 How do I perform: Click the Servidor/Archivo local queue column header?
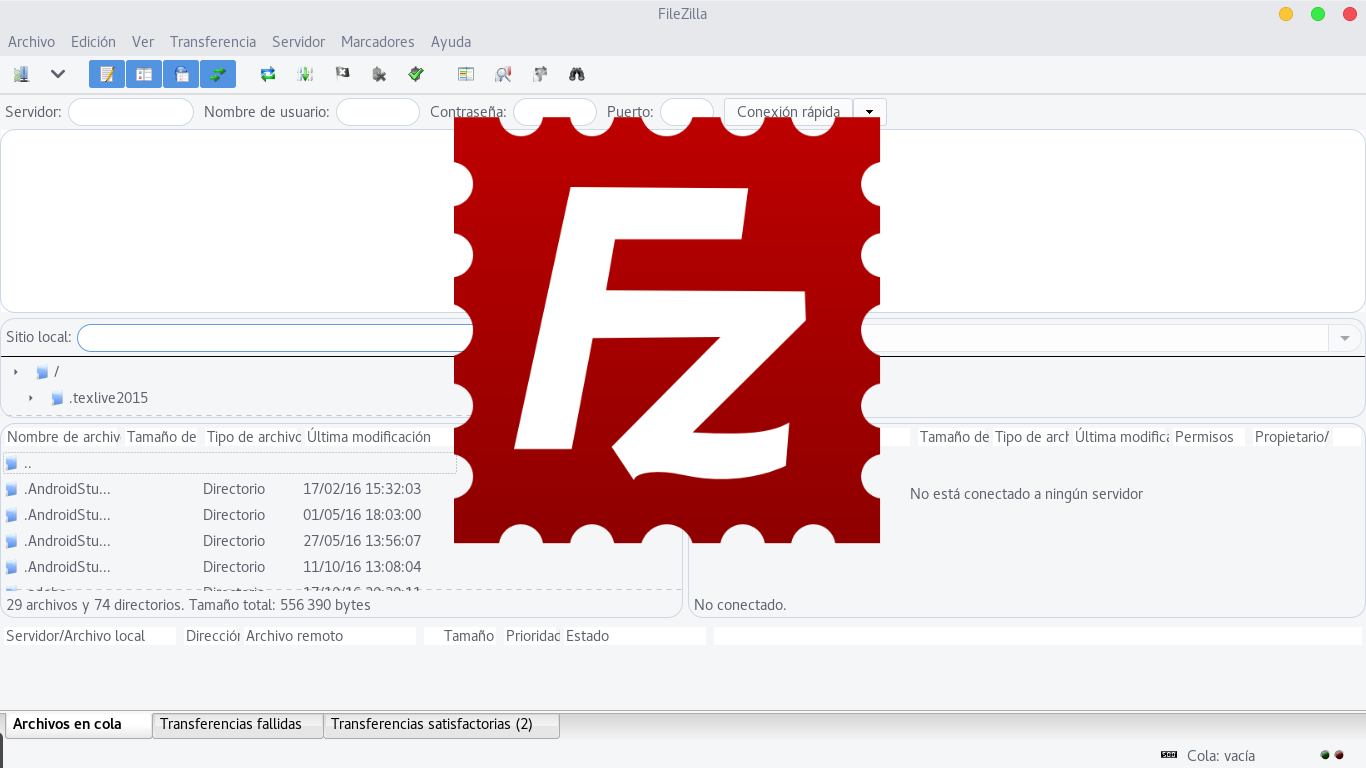[x=89, y=636]
